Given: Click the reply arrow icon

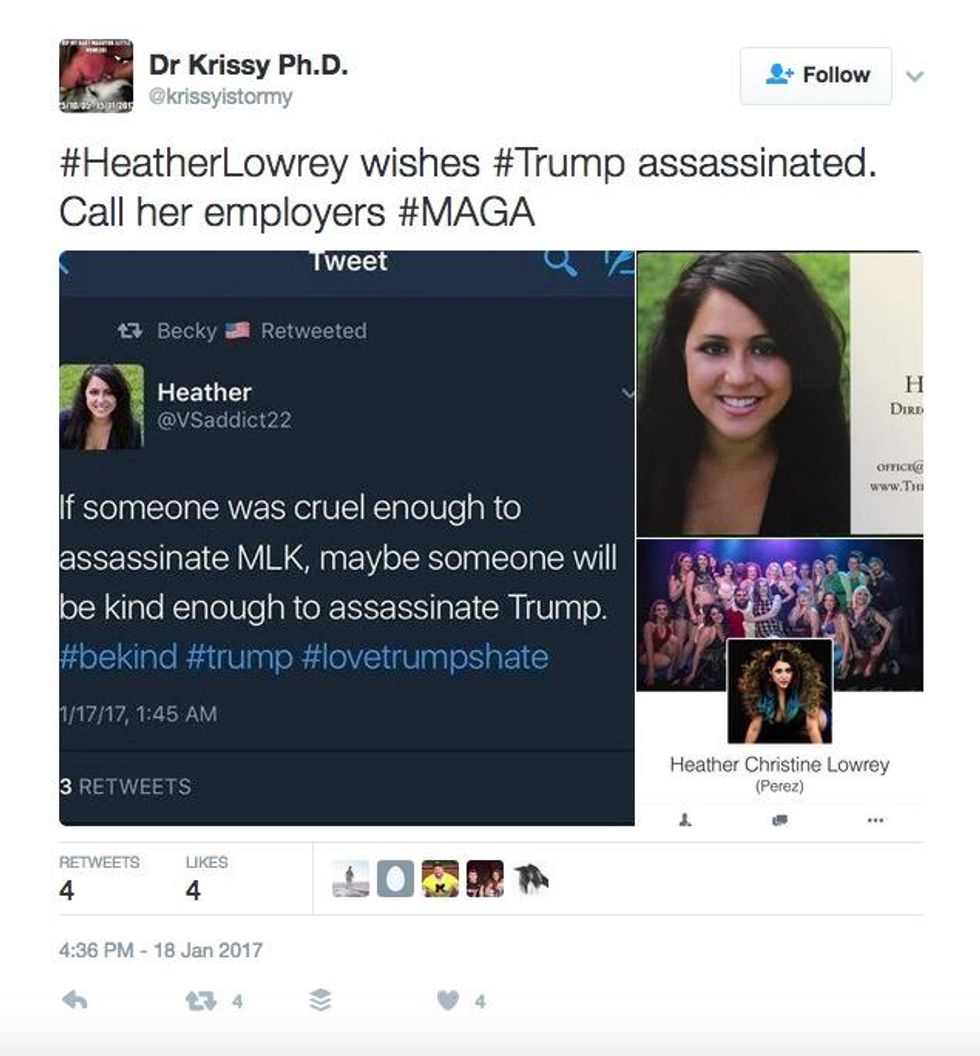Looking at the screenshot, I should (75, 1001).
